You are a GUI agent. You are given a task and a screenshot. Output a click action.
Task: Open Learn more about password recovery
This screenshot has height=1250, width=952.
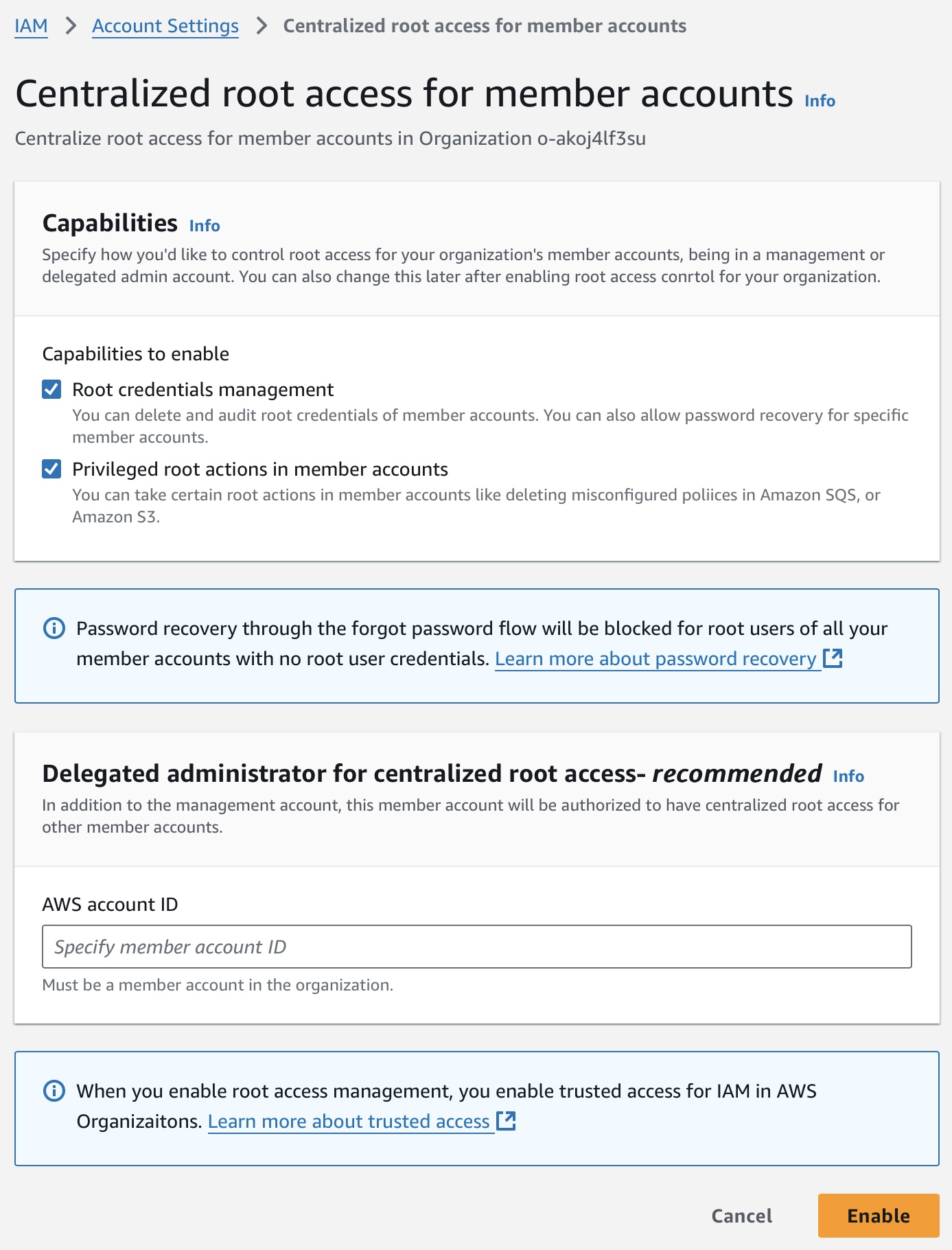pos(655,659)
